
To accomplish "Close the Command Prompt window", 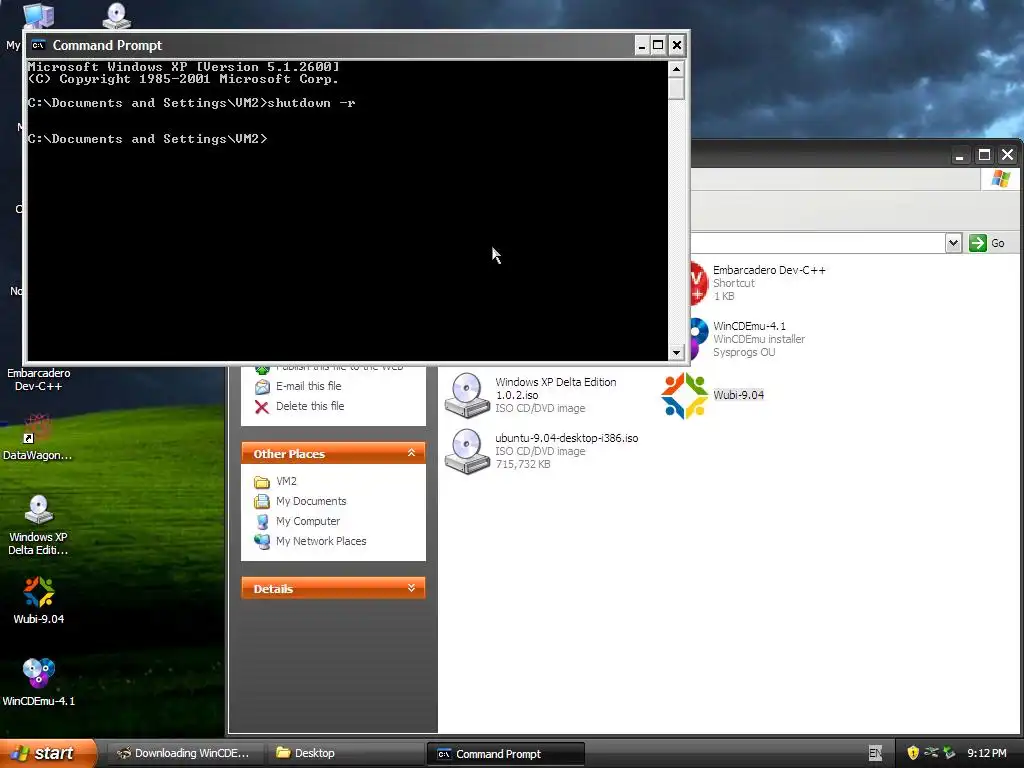I will [x=677, y=45].
